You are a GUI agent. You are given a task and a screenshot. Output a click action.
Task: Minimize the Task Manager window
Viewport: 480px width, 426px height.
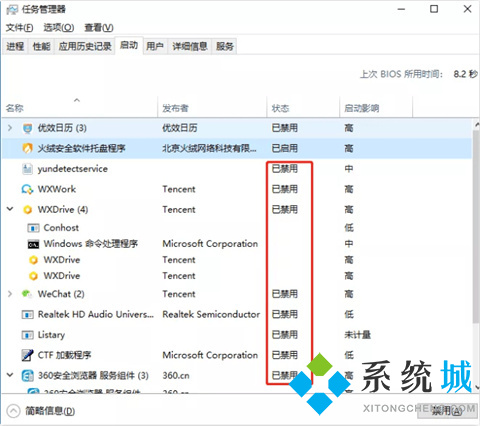click(402, 9)
